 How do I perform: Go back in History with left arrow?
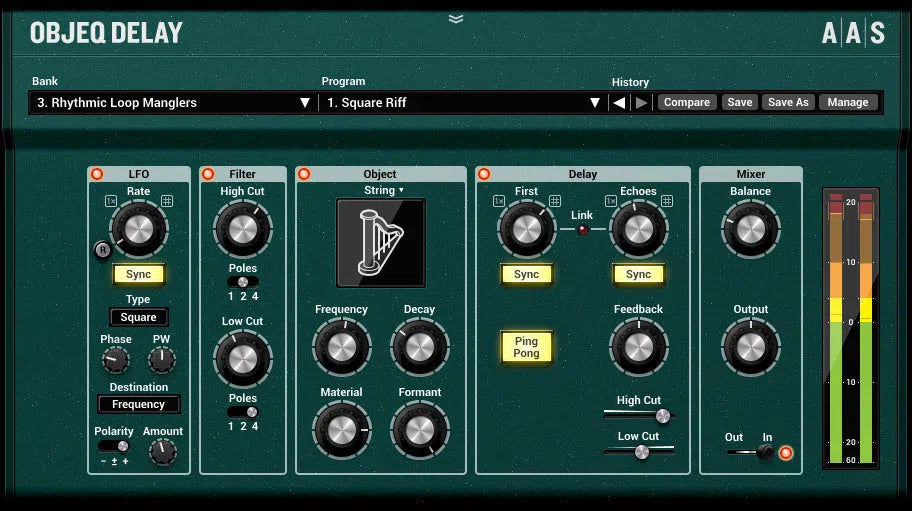click(619, 103)
